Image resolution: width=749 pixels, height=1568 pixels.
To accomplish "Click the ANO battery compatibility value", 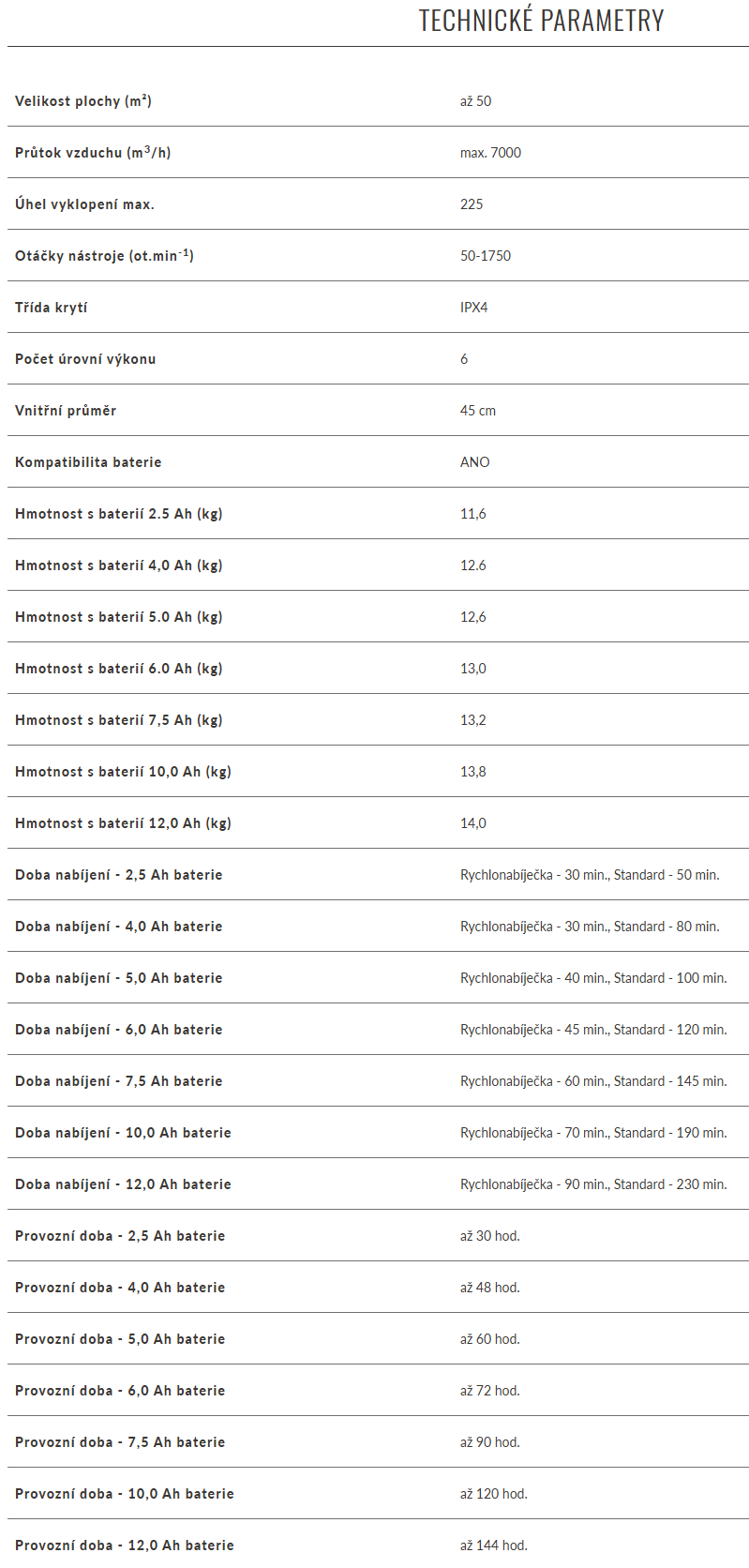I will tap(474, 462).
